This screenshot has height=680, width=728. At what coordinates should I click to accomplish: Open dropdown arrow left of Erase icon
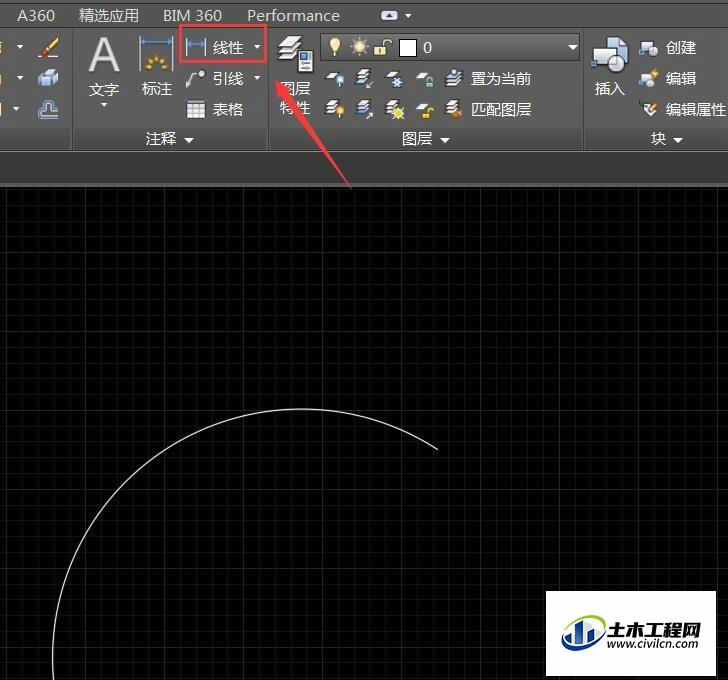pos(20,47)
